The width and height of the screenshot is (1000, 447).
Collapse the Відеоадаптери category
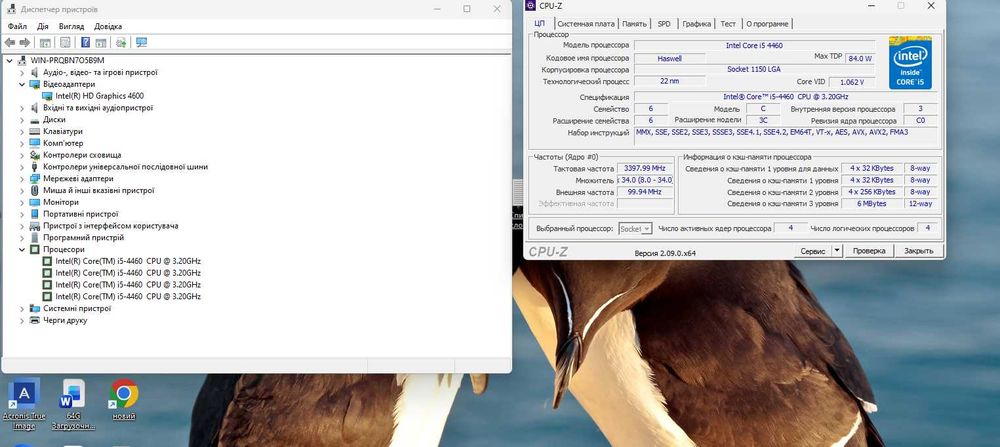[22, 84]
